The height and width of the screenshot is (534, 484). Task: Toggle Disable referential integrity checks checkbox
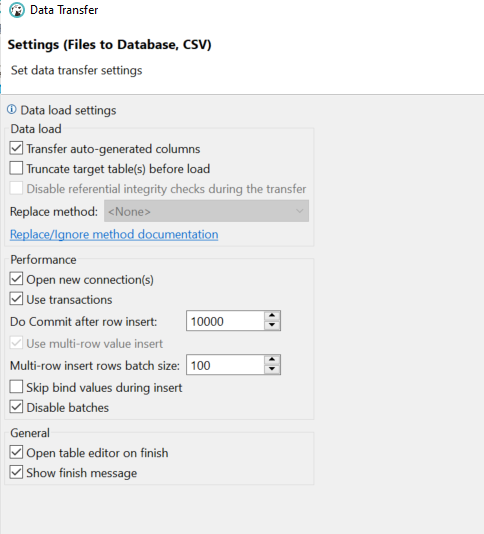[x=16, y=188]
